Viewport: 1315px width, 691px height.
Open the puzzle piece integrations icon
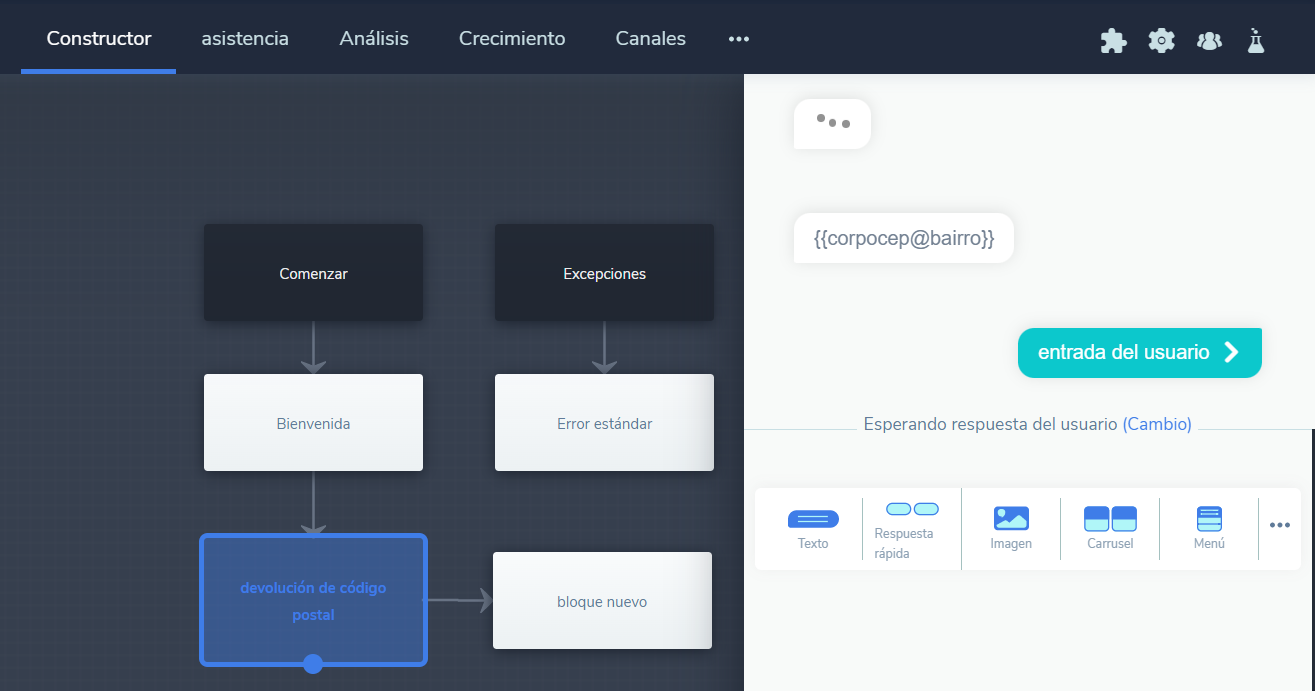(x=1113, y=40)
